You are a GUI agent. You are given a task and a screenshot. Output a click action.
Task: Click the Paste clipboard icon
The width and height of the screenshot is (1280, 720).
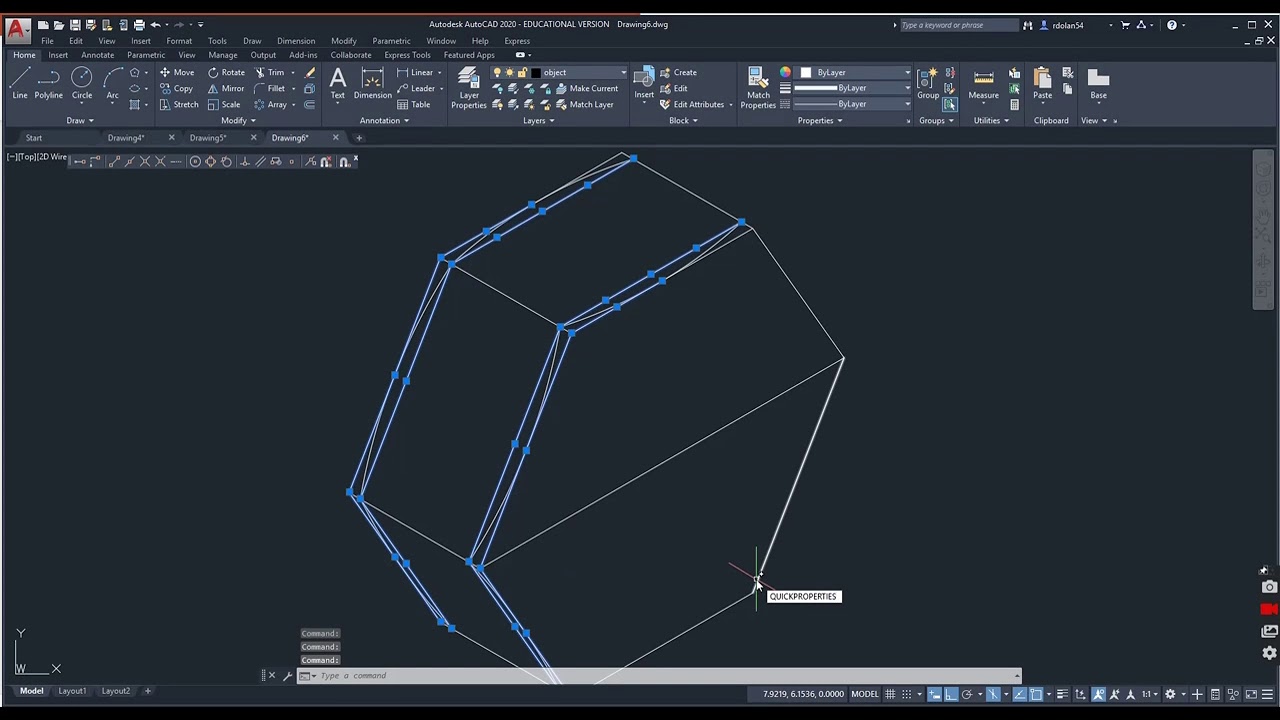tap(1042, 83)
